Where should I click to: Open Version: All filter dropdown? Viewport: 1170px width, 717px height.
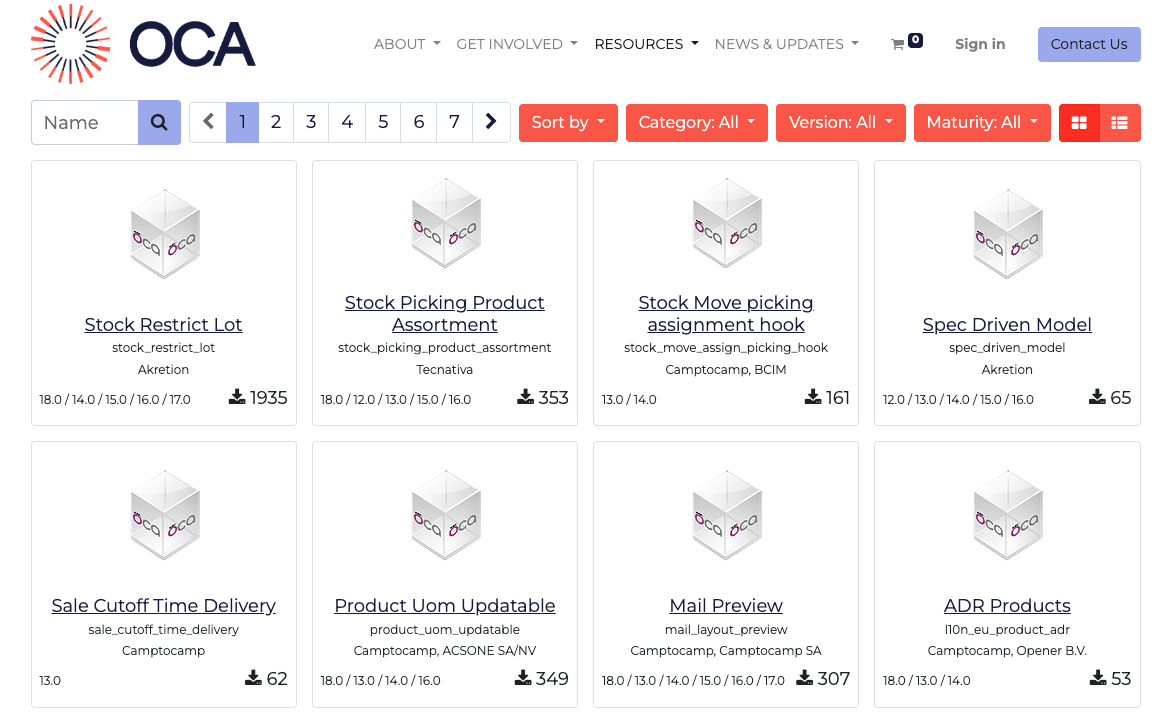tap(841, 122)
